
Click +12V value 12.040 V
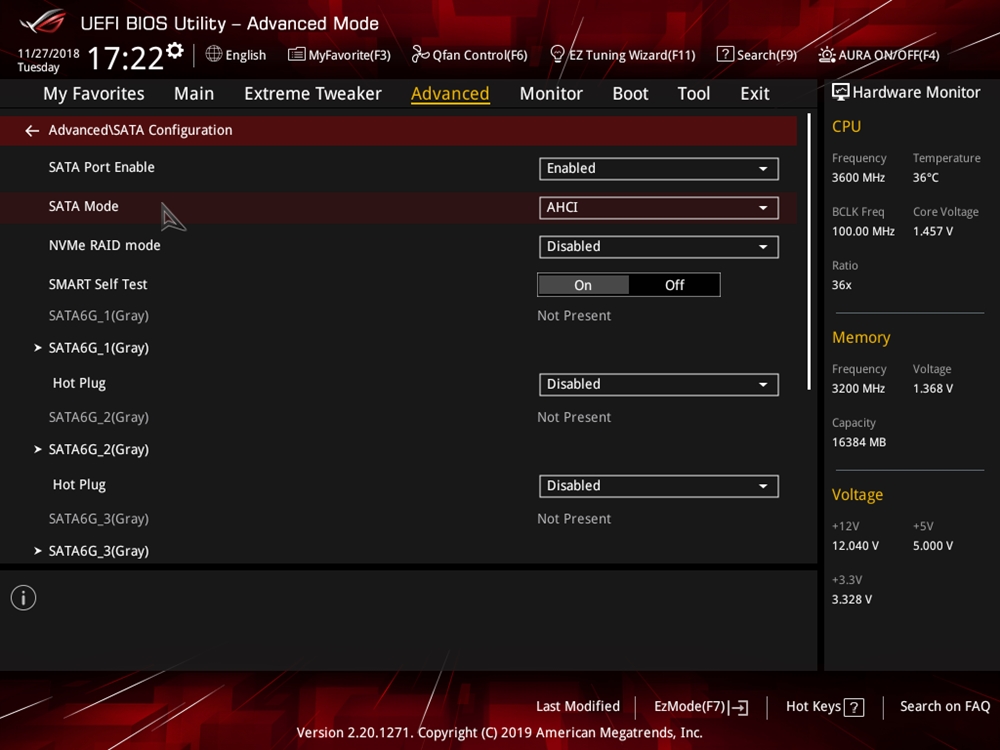pos(855,546)
